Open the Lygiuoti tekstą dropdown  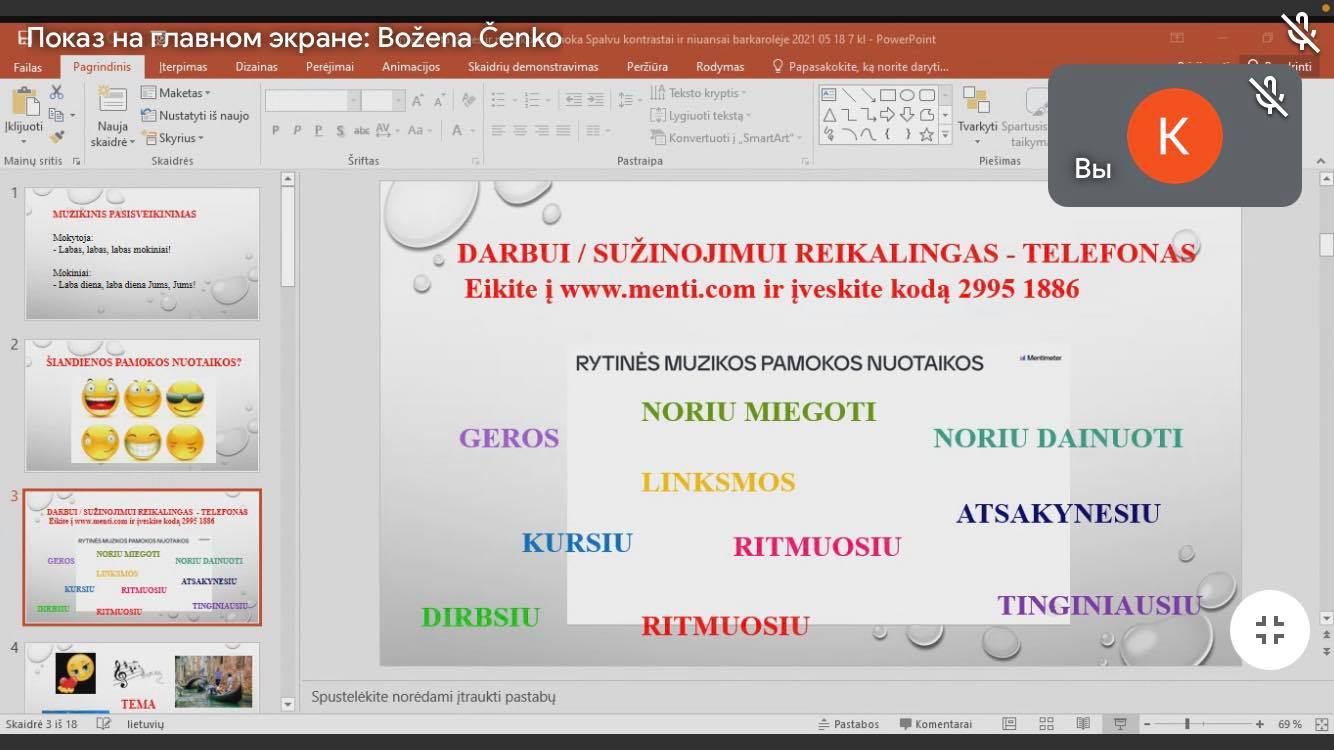(700, 115)
